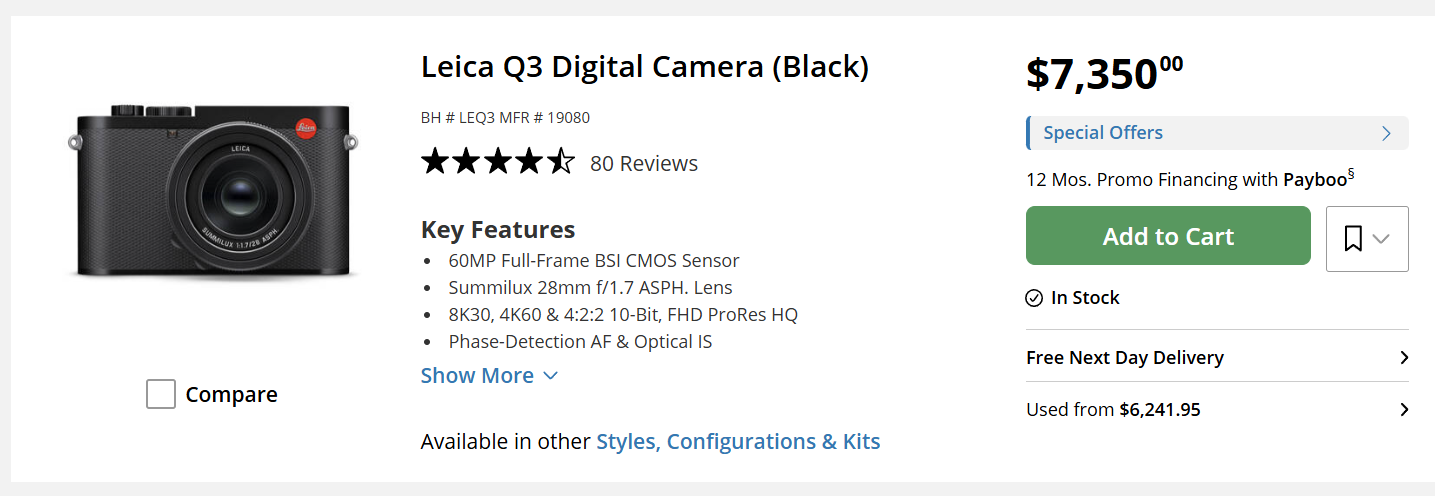Viewport: 1435px width, 496px height.
Task: Open Styles, Configurations & Kits link
Action: point(738,441)
